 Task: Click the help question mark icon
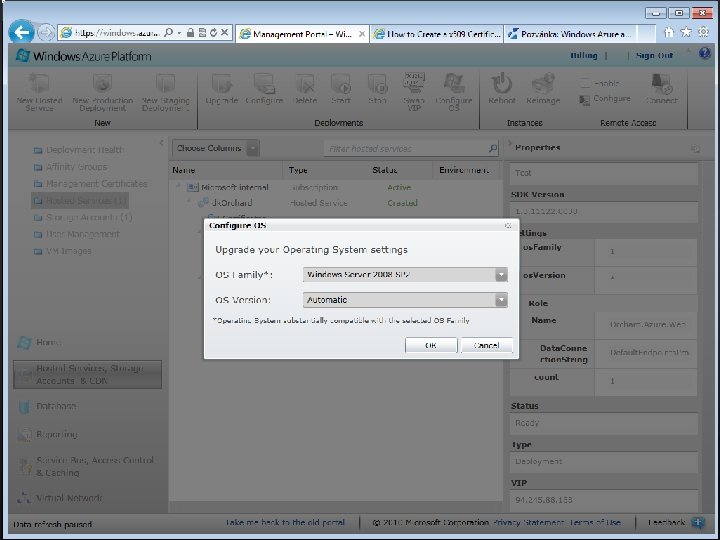(x=705, y=54)
